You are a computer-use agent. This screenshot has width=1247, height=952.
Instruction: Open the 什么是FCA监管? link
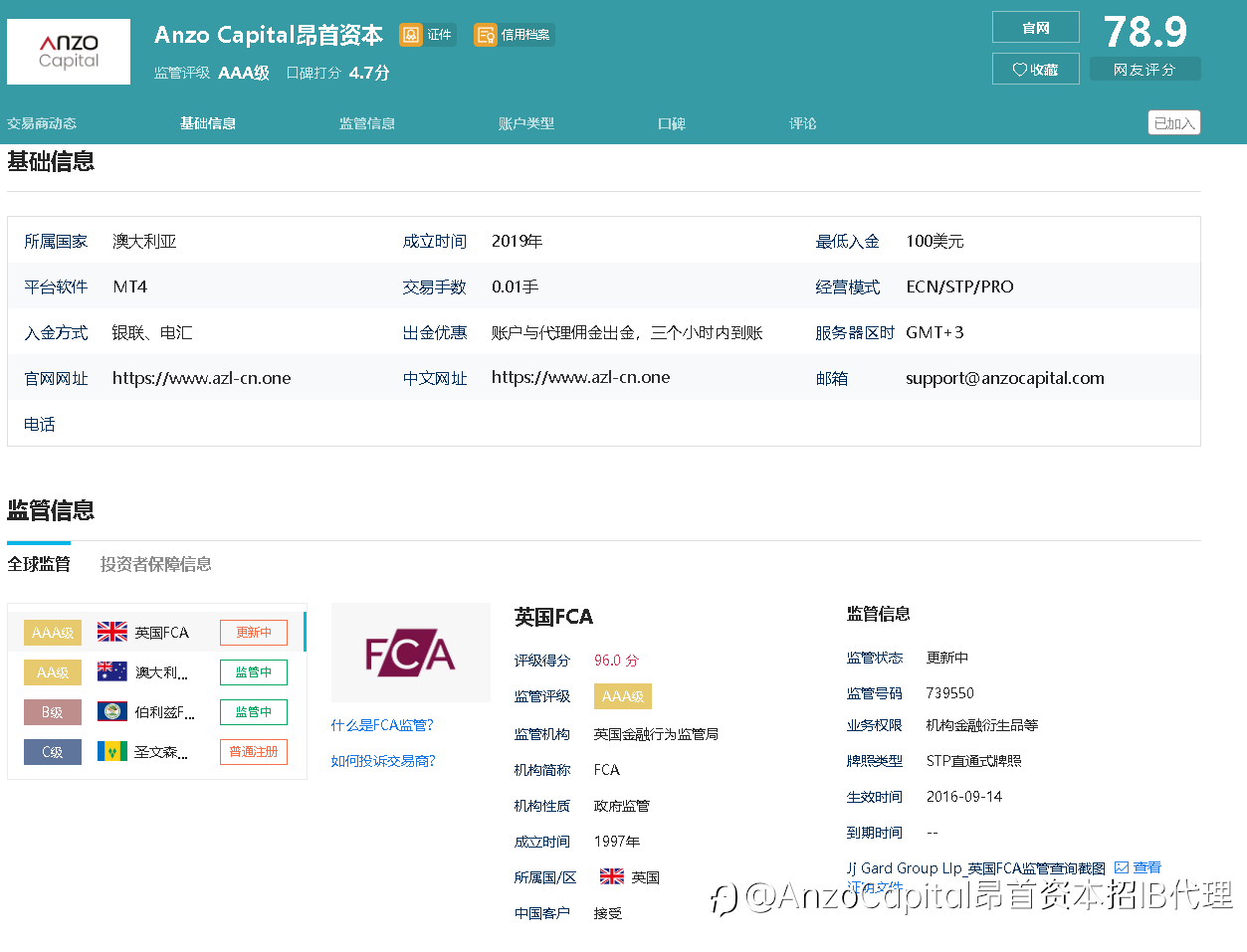point(382,725)
